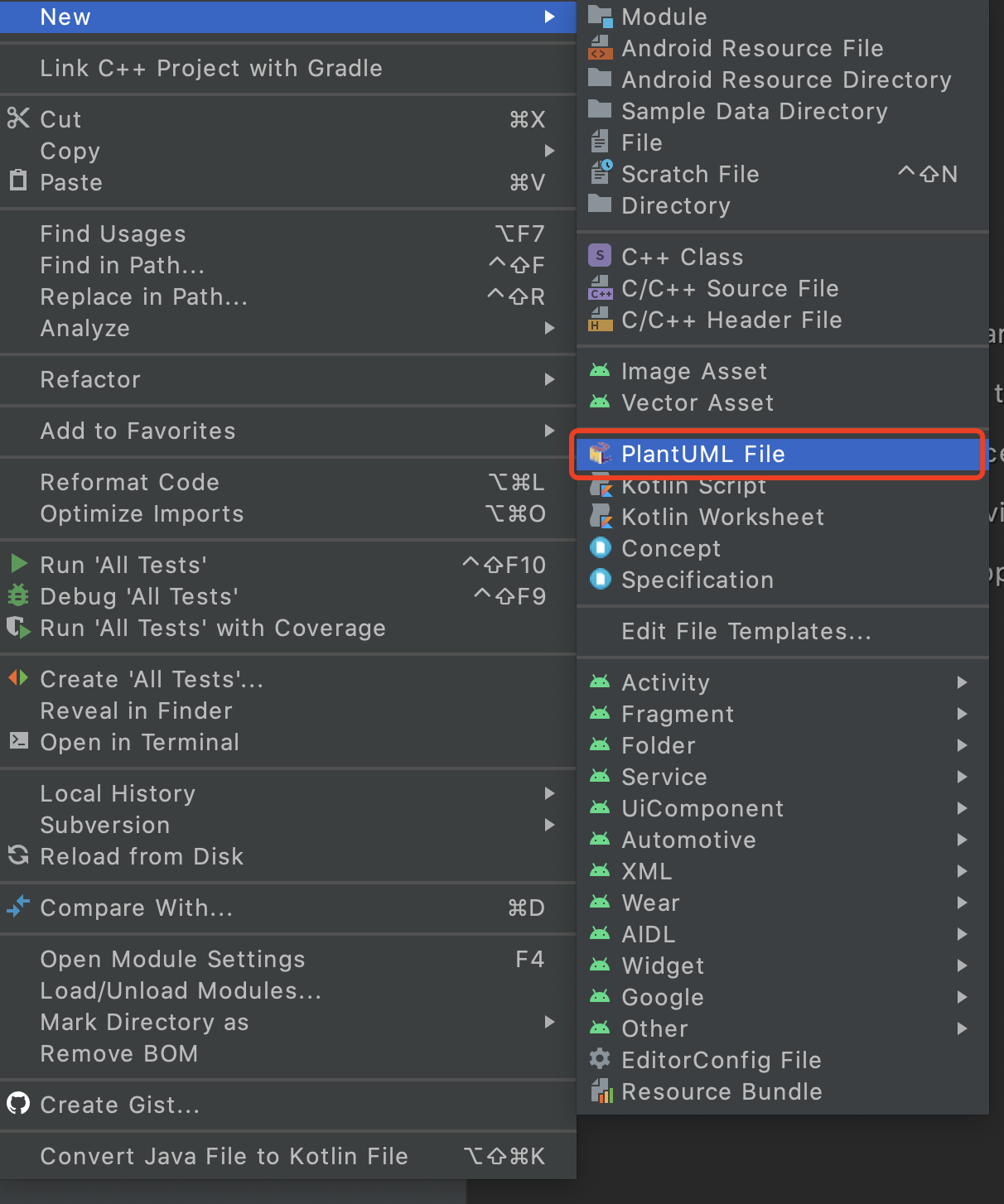The image size is (1004, 1204).
Task: Click Convert Java File to Kotlin File
Action: (x=224, y=1156)
